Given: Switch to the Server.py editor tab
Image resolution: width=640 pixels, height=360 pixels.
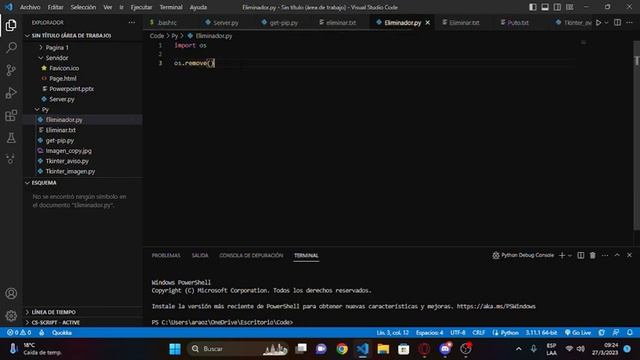Looking at the screenshot, I should click(x=222, y=23).
